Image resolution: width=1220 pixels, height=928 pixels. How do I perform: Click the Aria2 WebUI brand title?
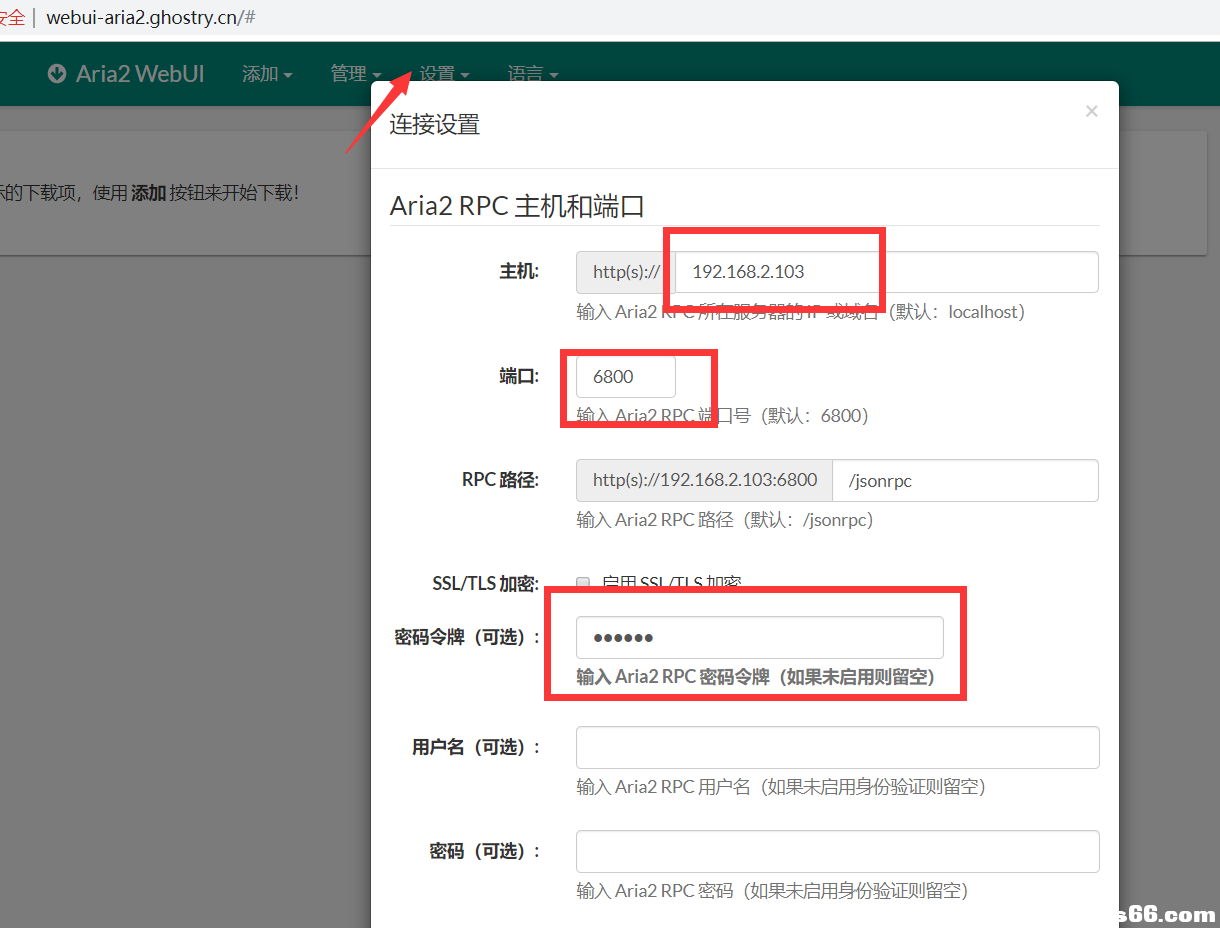140,74
